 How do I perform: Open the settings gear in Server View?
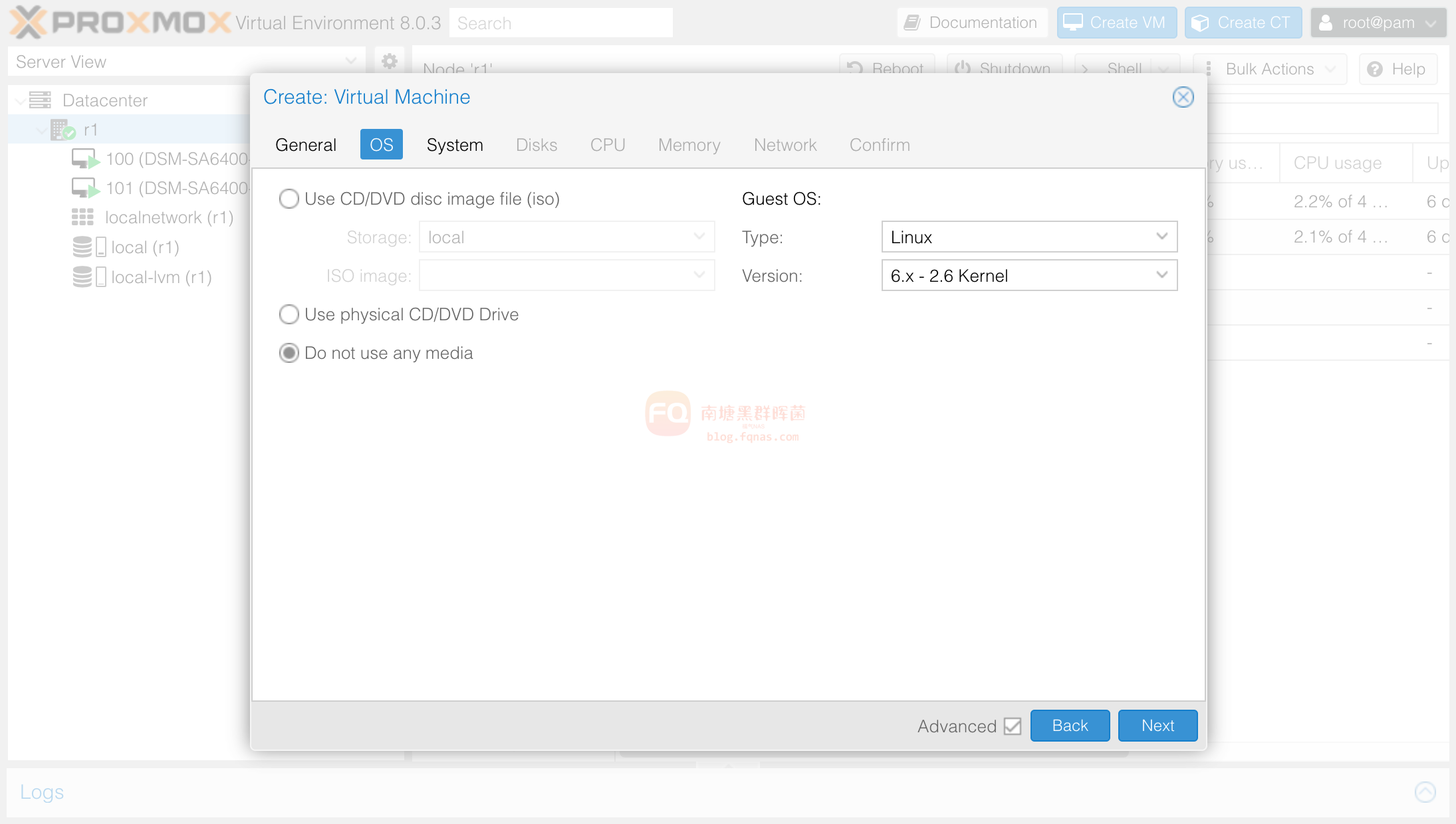[x=390, y=62]
